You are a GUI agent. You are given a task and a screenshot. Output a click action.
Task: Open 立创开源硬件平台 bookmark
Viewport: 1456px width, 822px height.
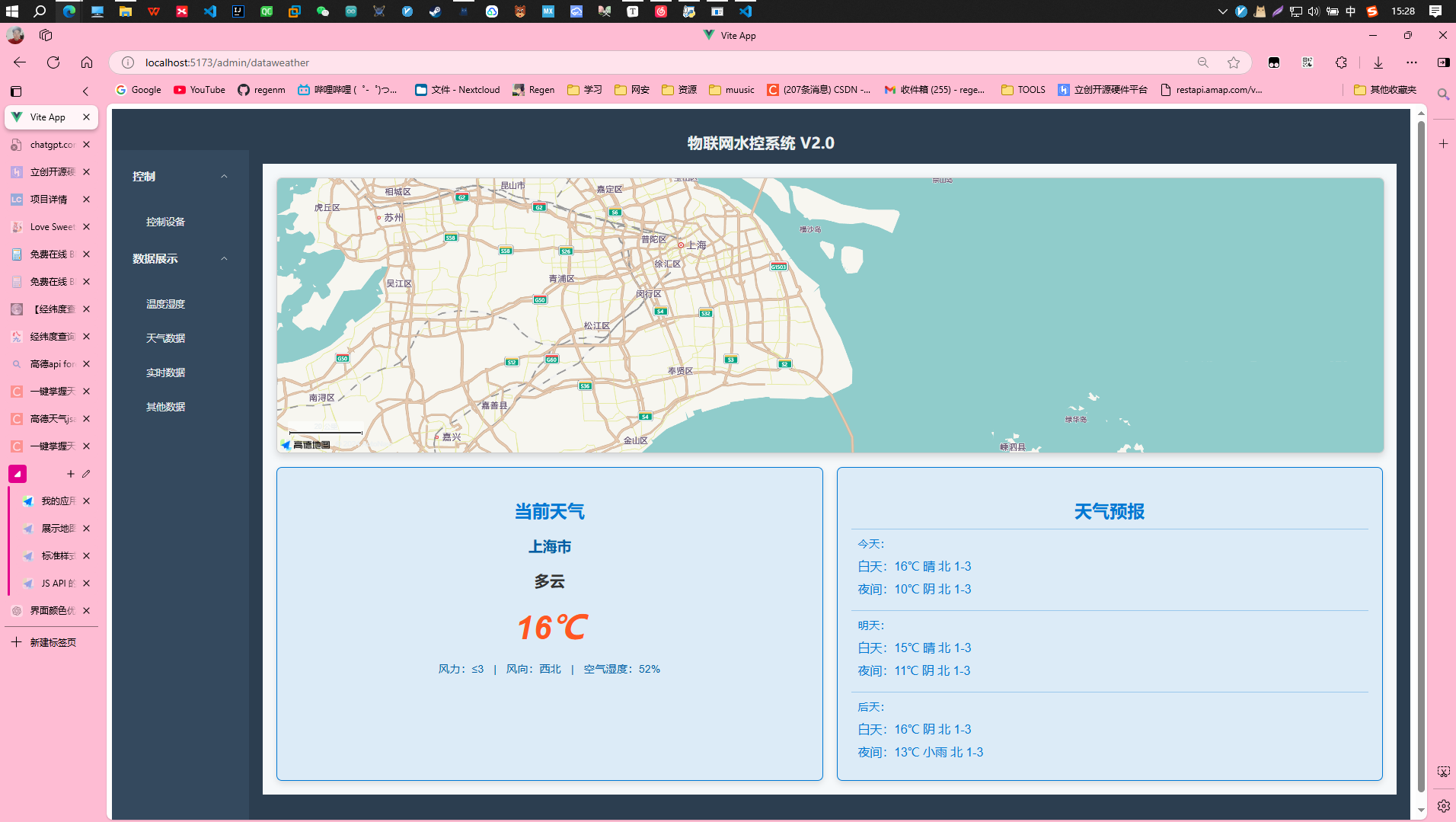(1103, 89)
